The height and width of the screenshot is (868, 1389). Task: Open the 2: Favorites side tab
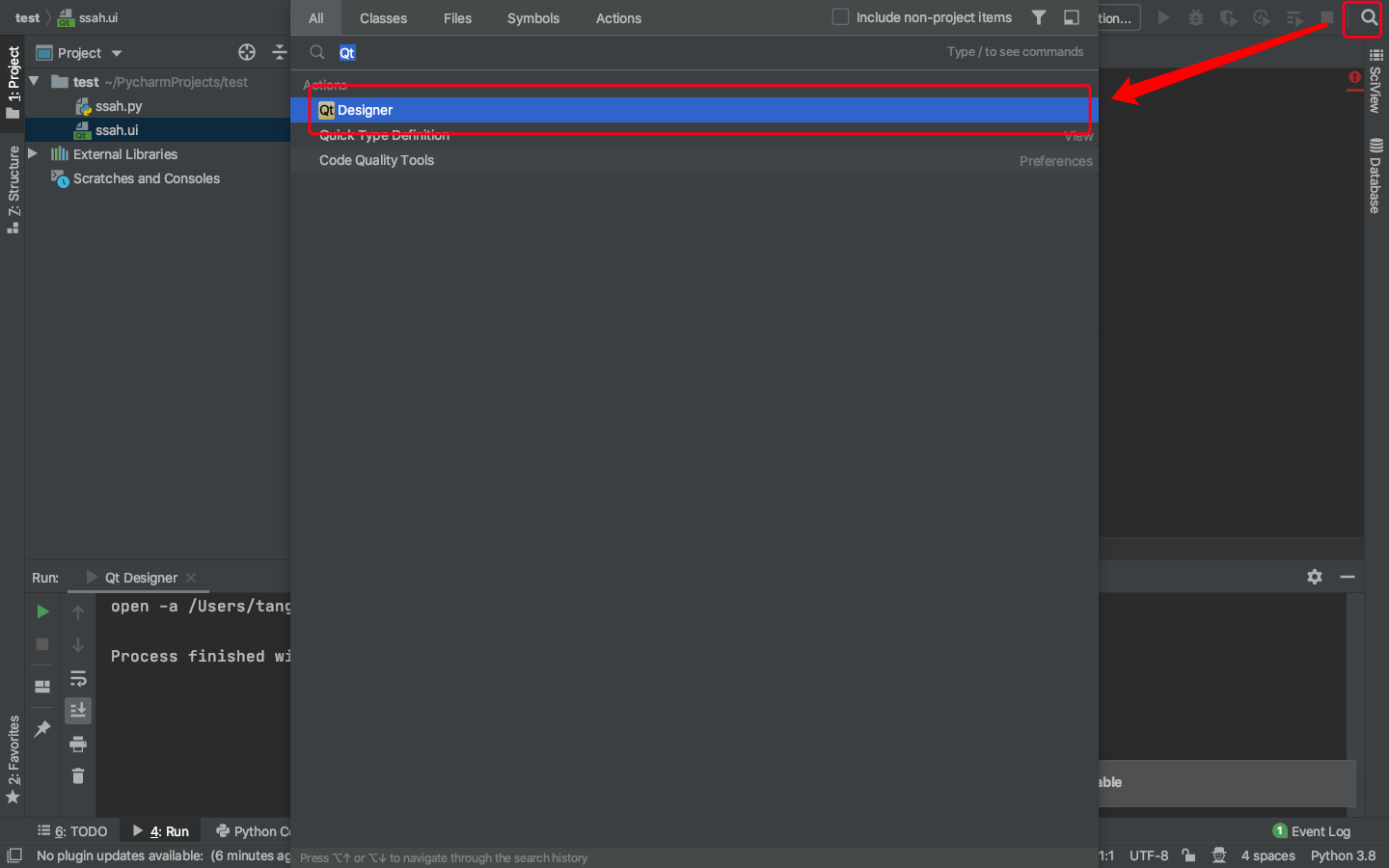coord(13,760)
